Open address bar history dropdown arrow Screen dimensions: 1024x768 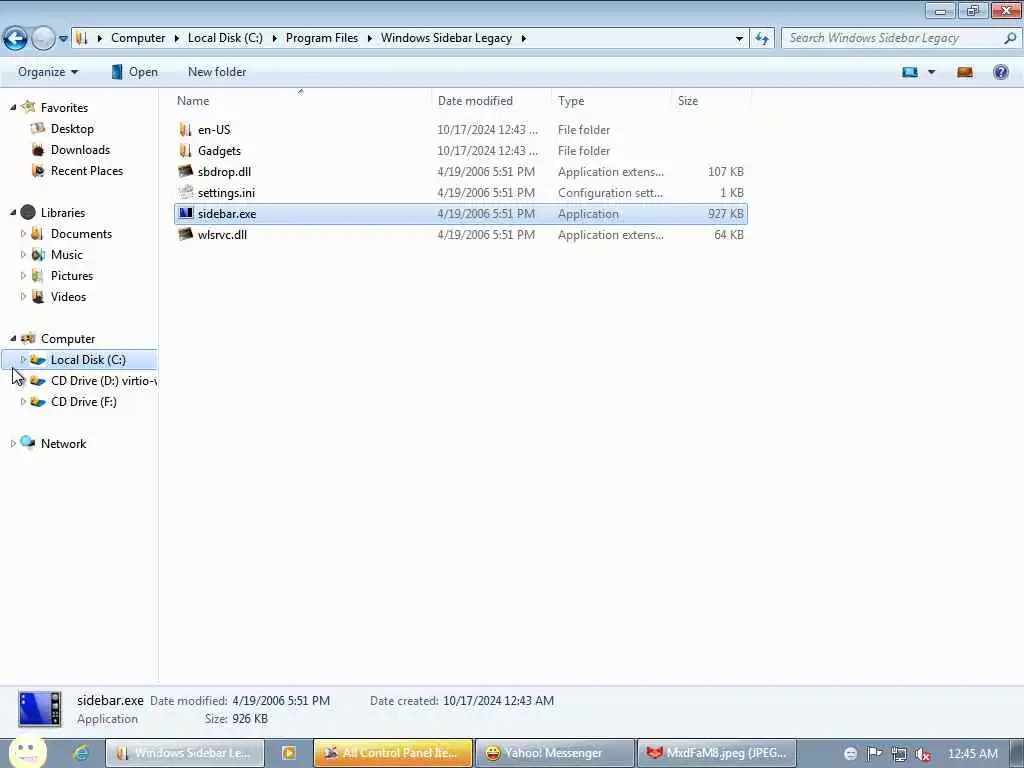(x=739, y=39)
